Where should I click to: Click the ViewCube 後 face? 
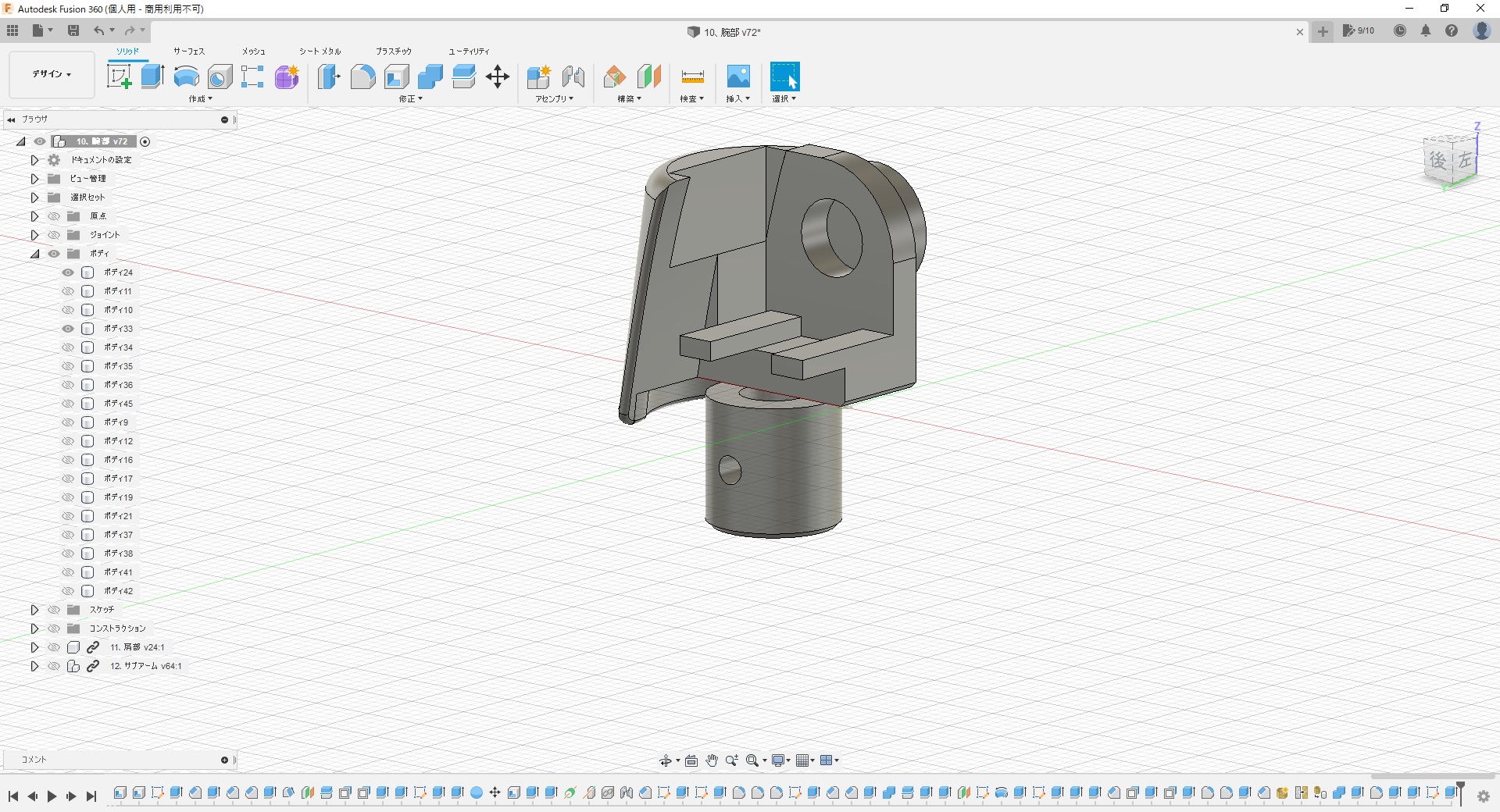pos(1437,161)
